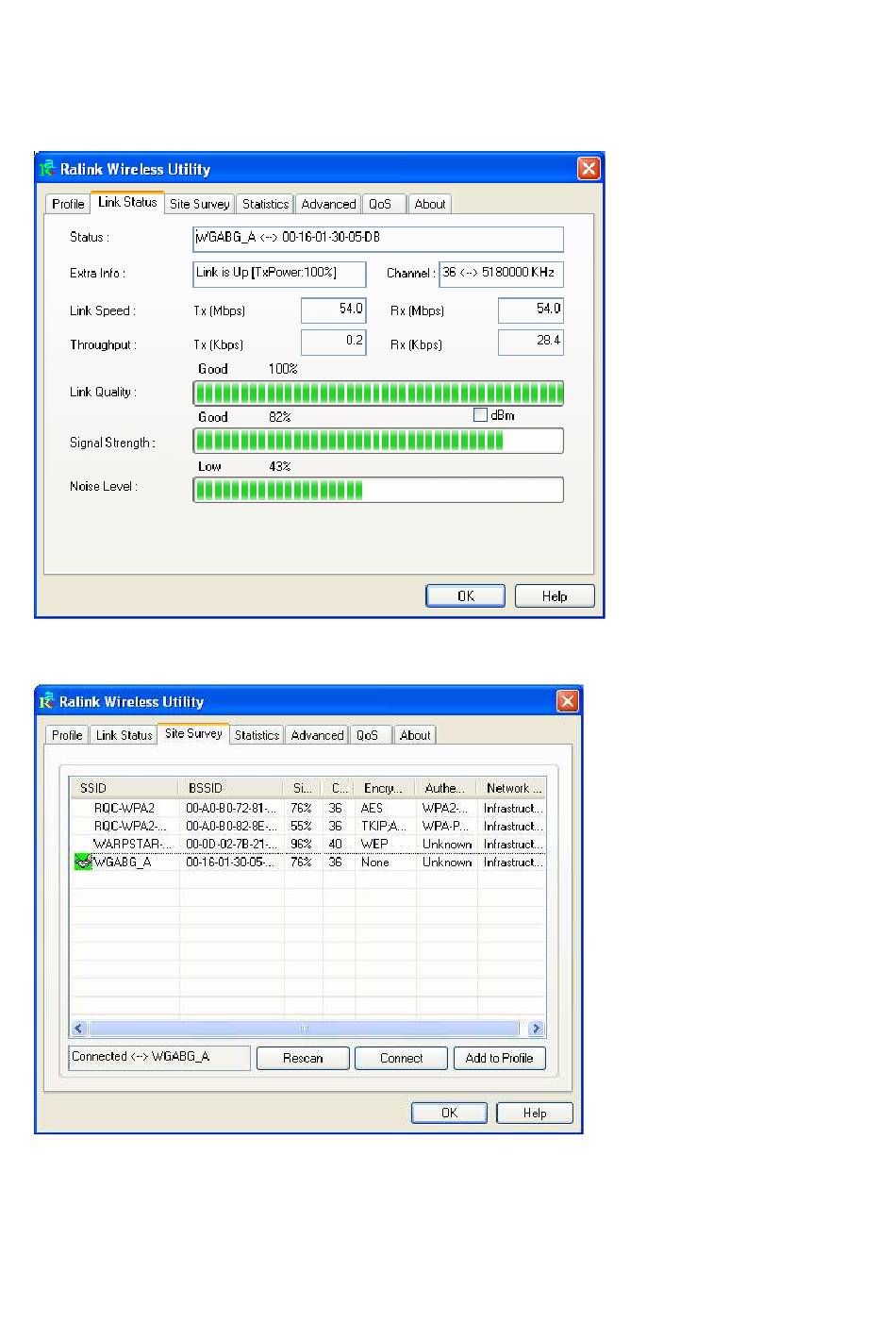The height and width of the screenshot is (1340, 896).
Task: Select the RQC-WPA2-... network with 55% signal
Action: 308,826
